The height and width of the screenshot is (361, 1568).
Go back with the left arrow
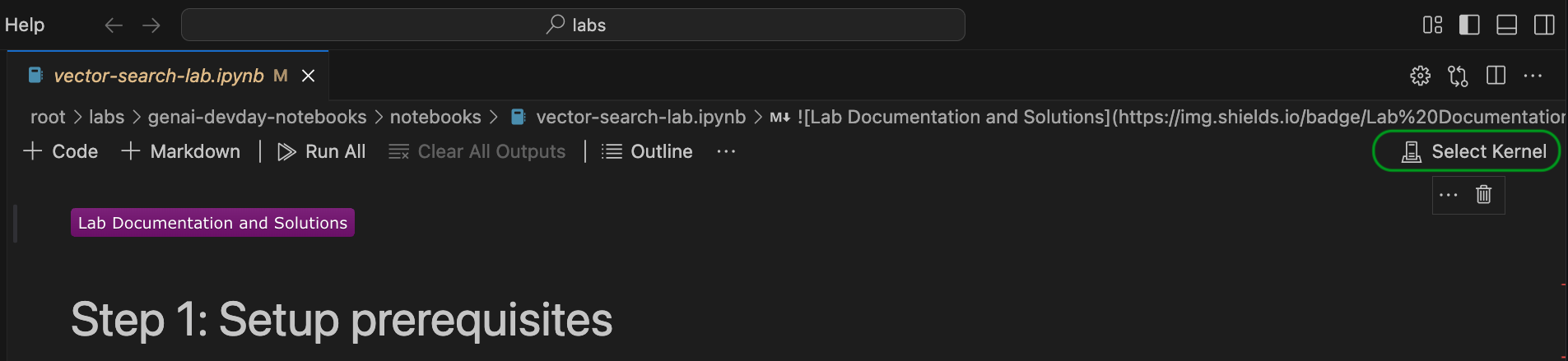(x=114, y=25)
